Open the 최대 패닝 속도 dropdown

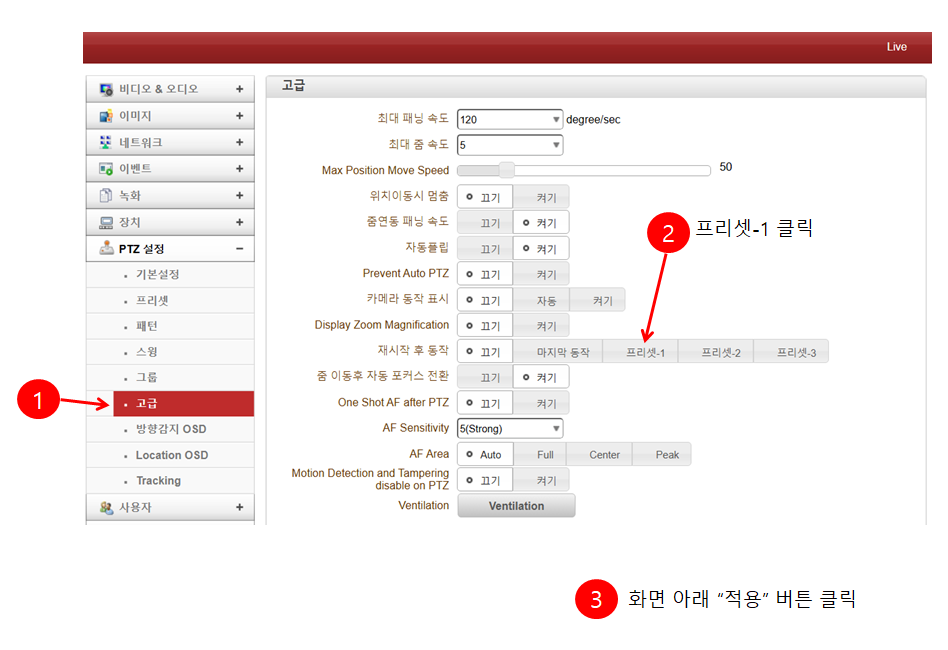pos(510,119)
